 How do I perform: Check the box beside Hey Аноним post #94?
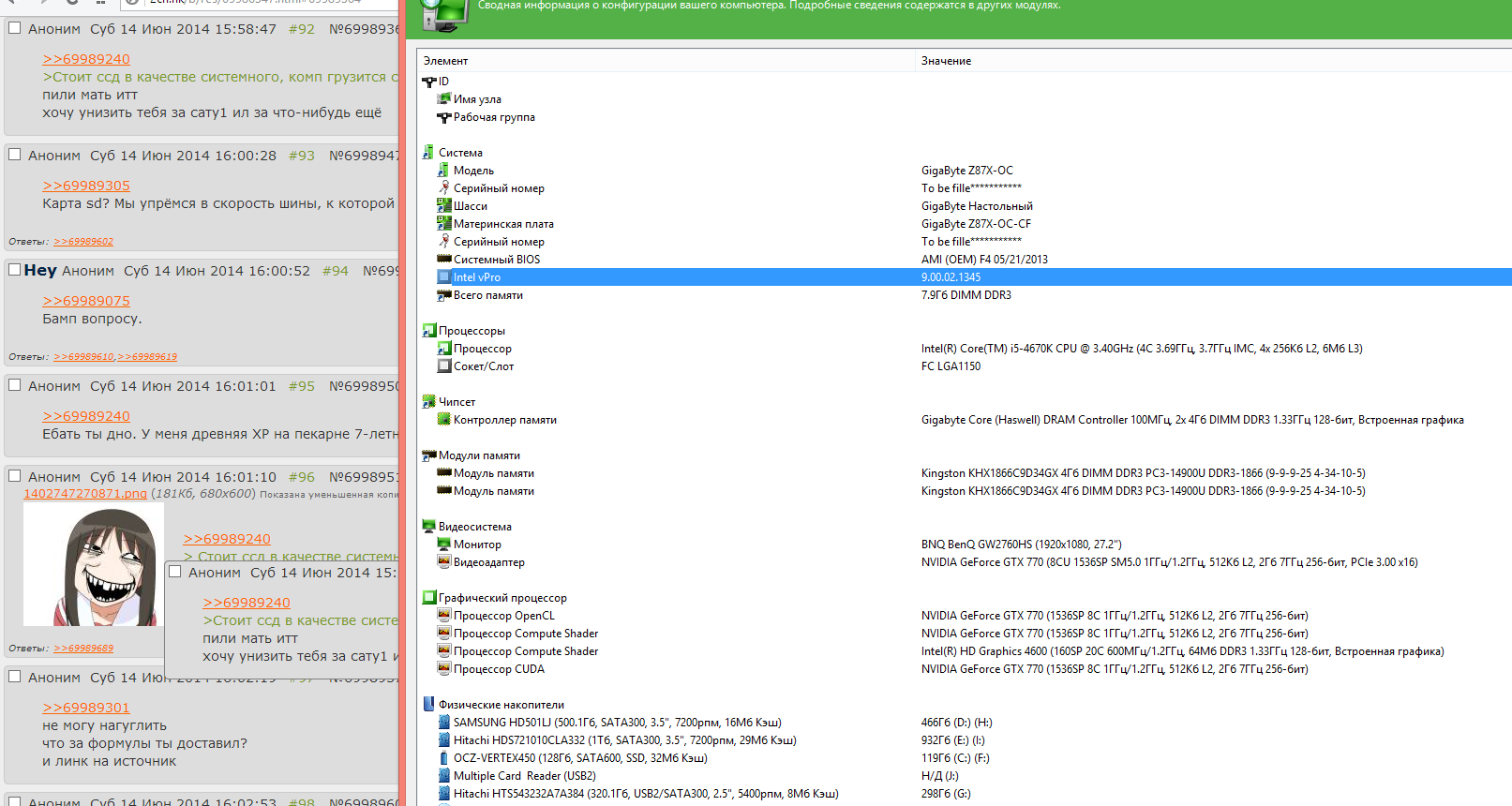coord(15,270)
